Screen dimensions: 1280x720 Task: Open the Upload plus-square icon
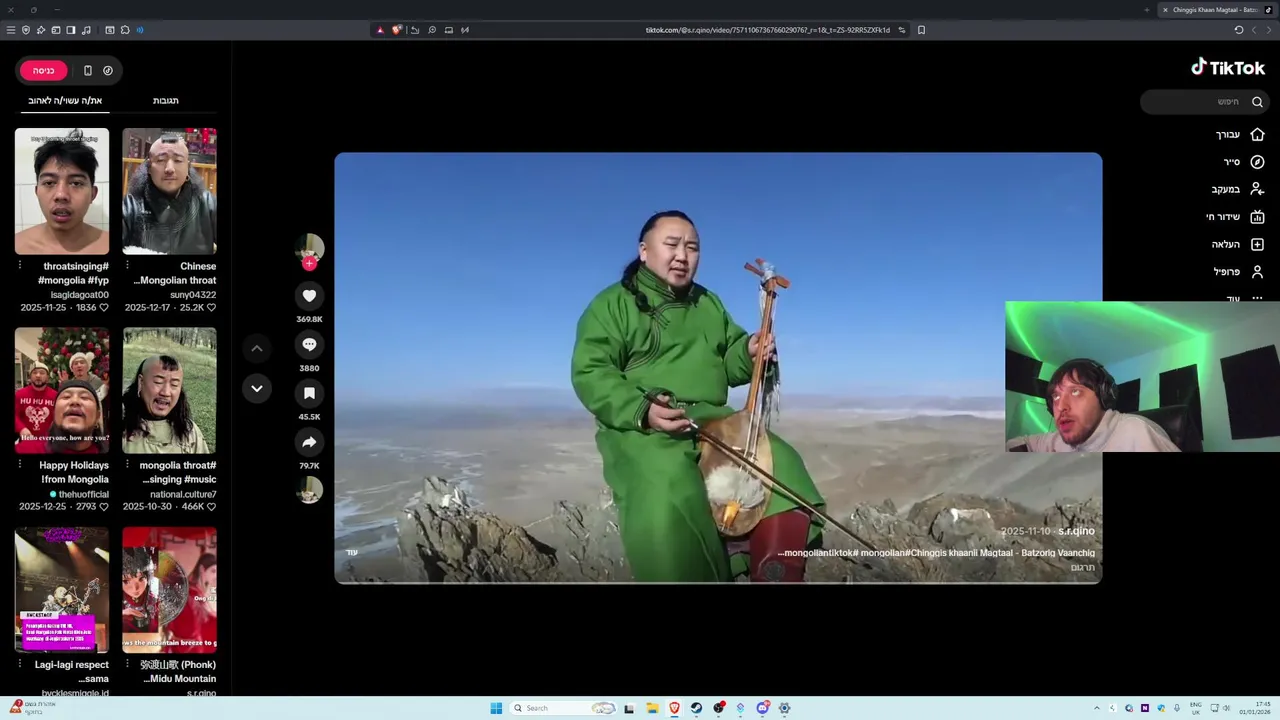(1257, 244)
